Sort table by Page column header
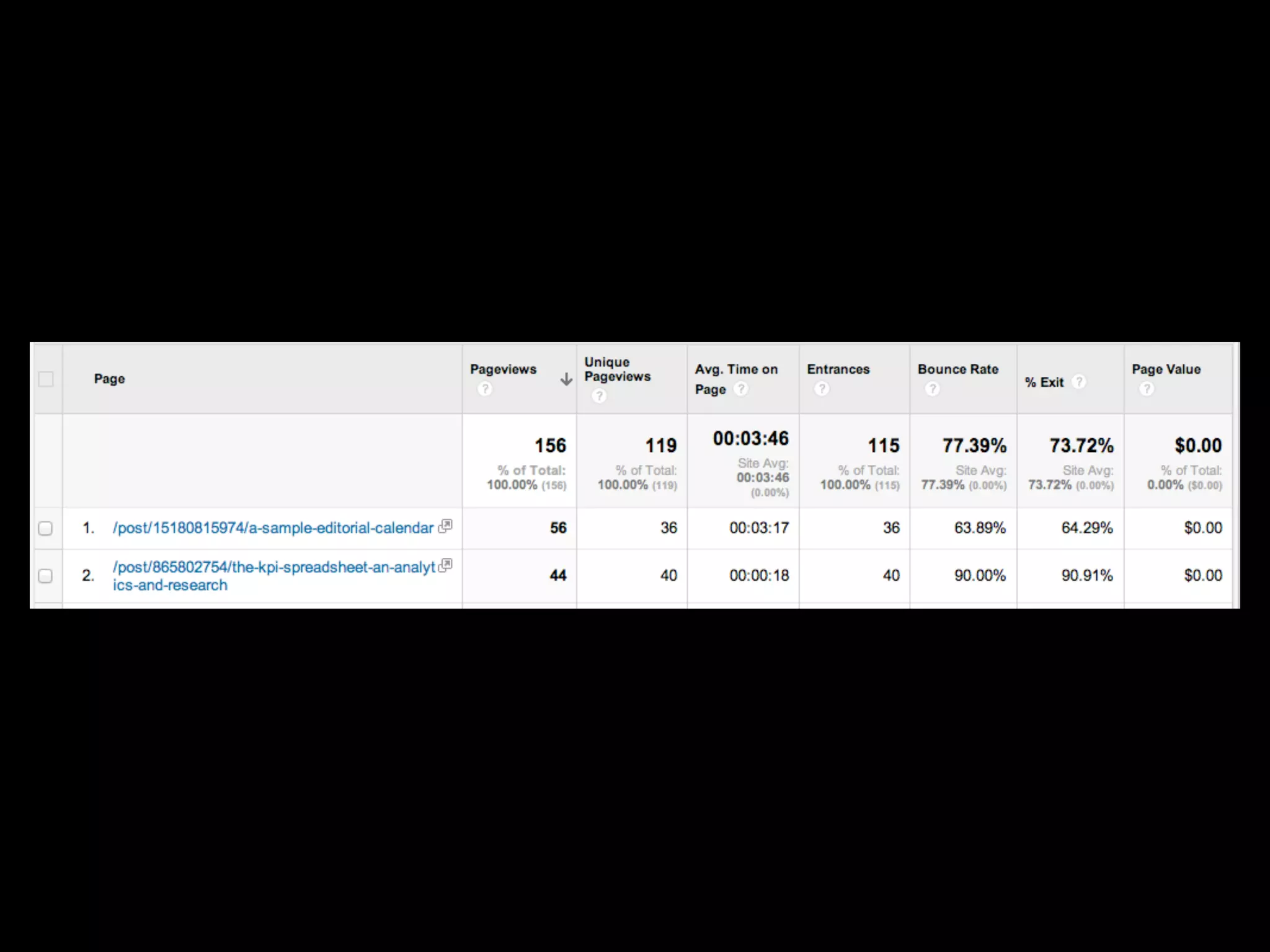Image resolution: width=1270 pixels, height=952 pixels. (x=109, y=379)
